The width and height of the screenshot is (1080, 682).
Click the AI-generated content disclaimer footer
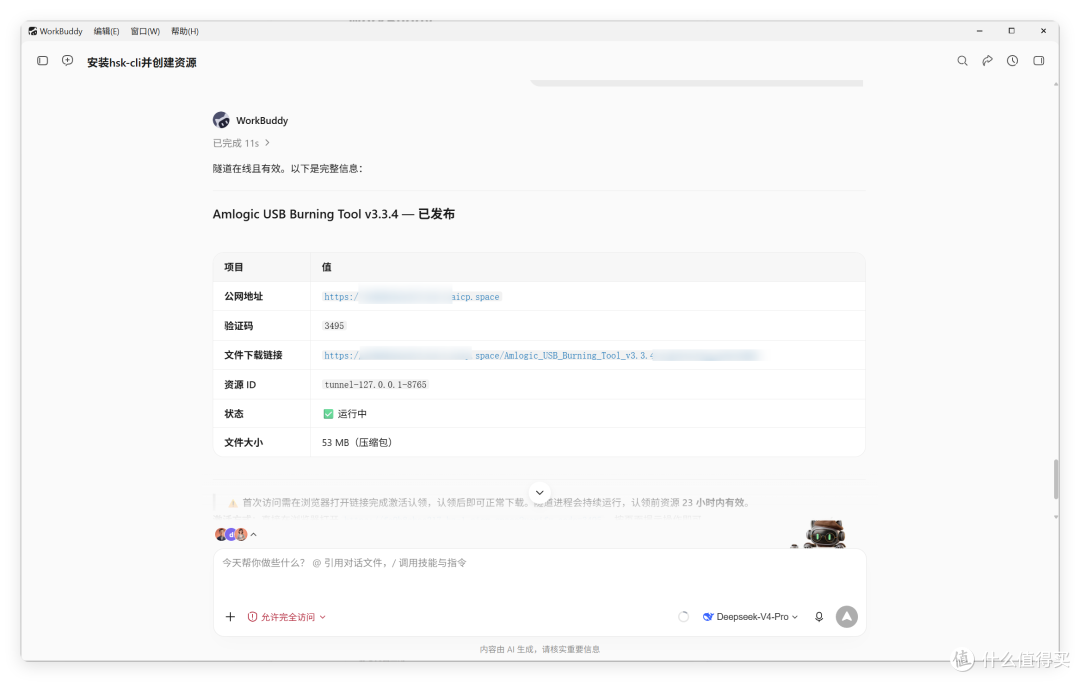pyautogui.click(x=539, y=649)
